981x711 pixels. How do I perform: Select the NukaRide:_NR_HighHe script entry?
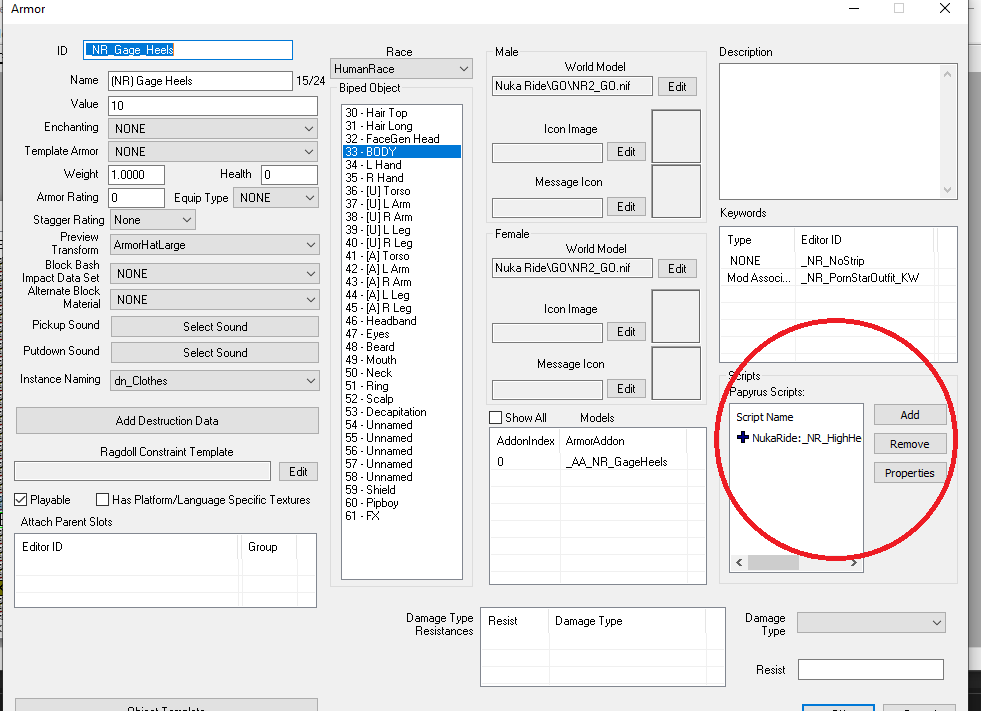pos(797,437)
